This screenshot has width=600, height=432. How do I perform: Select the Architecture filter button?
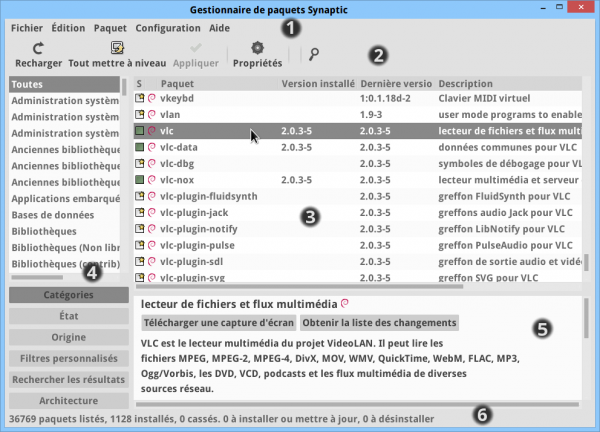tap(69, 401)
